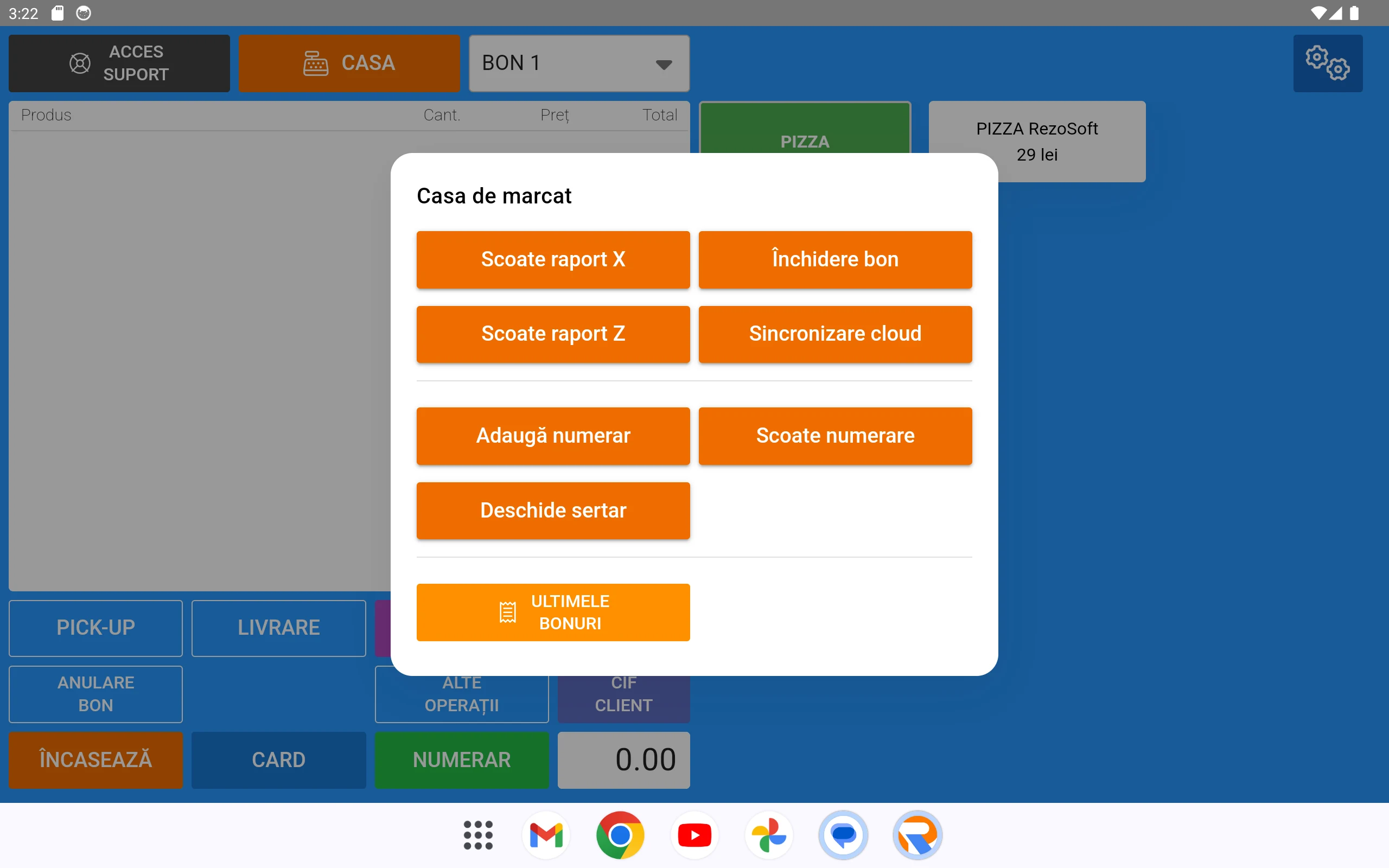The width and height of the screenshot is (1389, 868).
Task: Launch Gmail from the taskbar
Action: click(x=546, y=835)
